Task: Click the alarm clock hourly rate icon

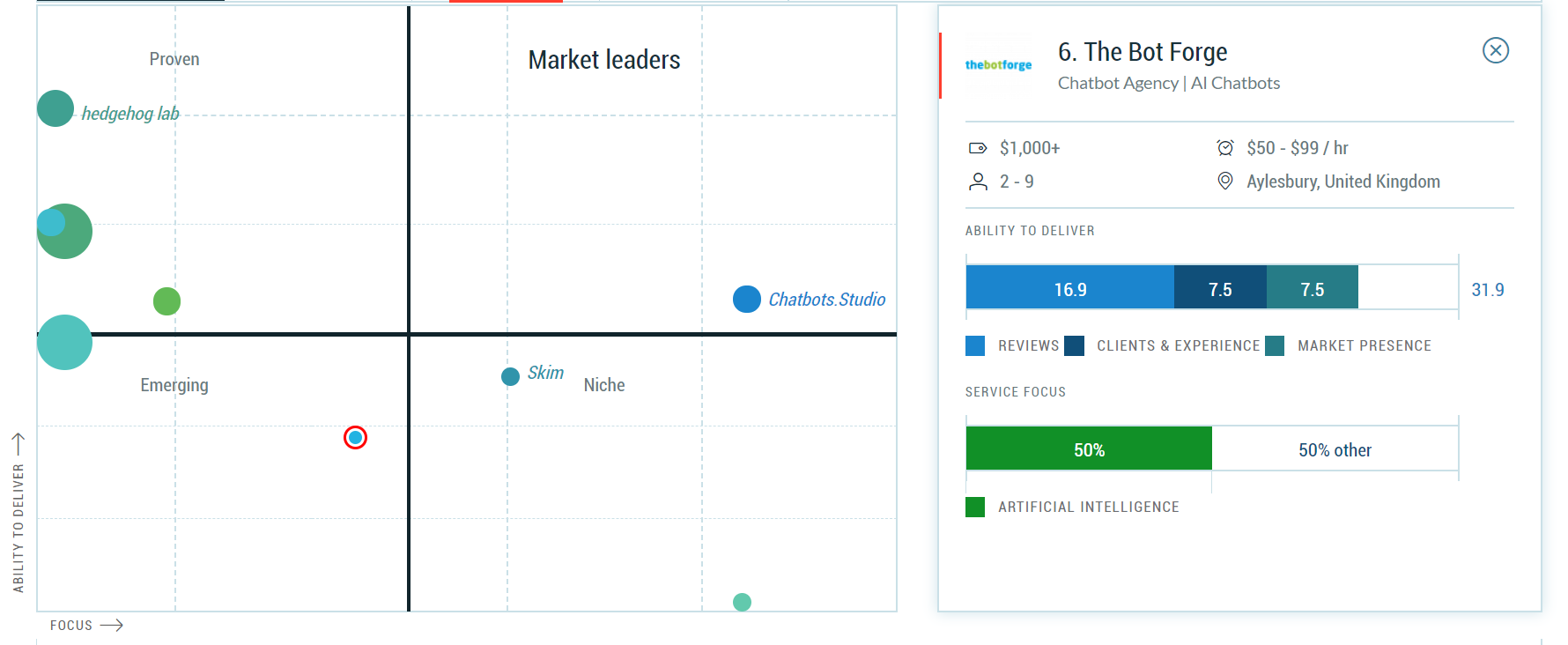Action: coord(1225,147)
